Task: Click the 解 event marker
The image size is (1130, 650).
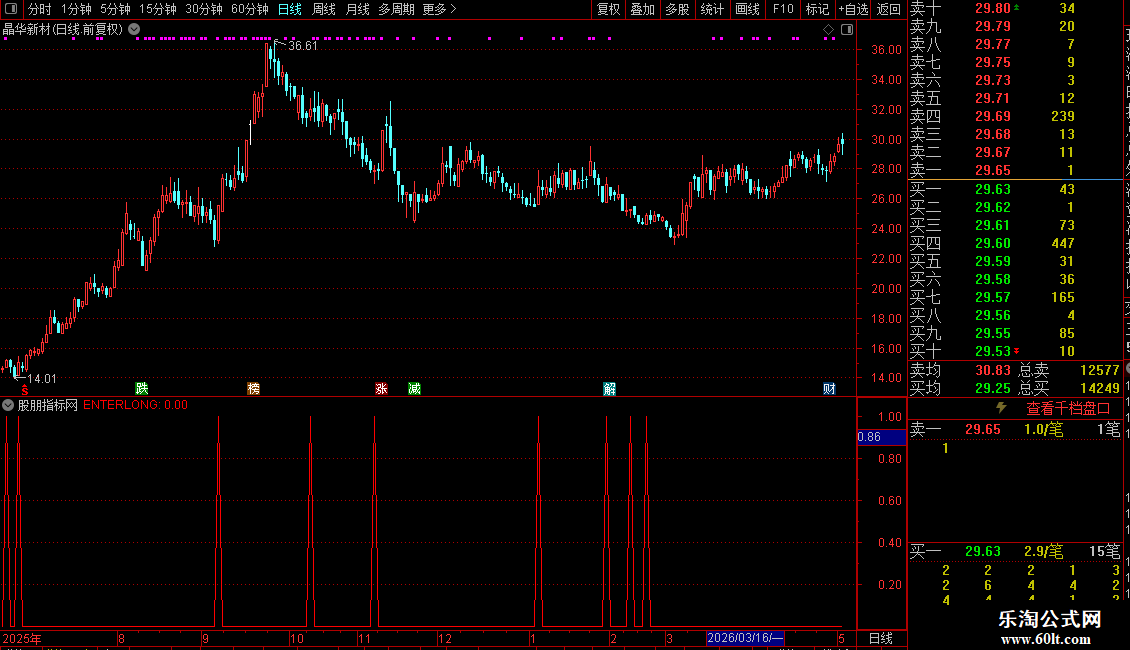Action: pyautogui.click(x=610, y=388)
